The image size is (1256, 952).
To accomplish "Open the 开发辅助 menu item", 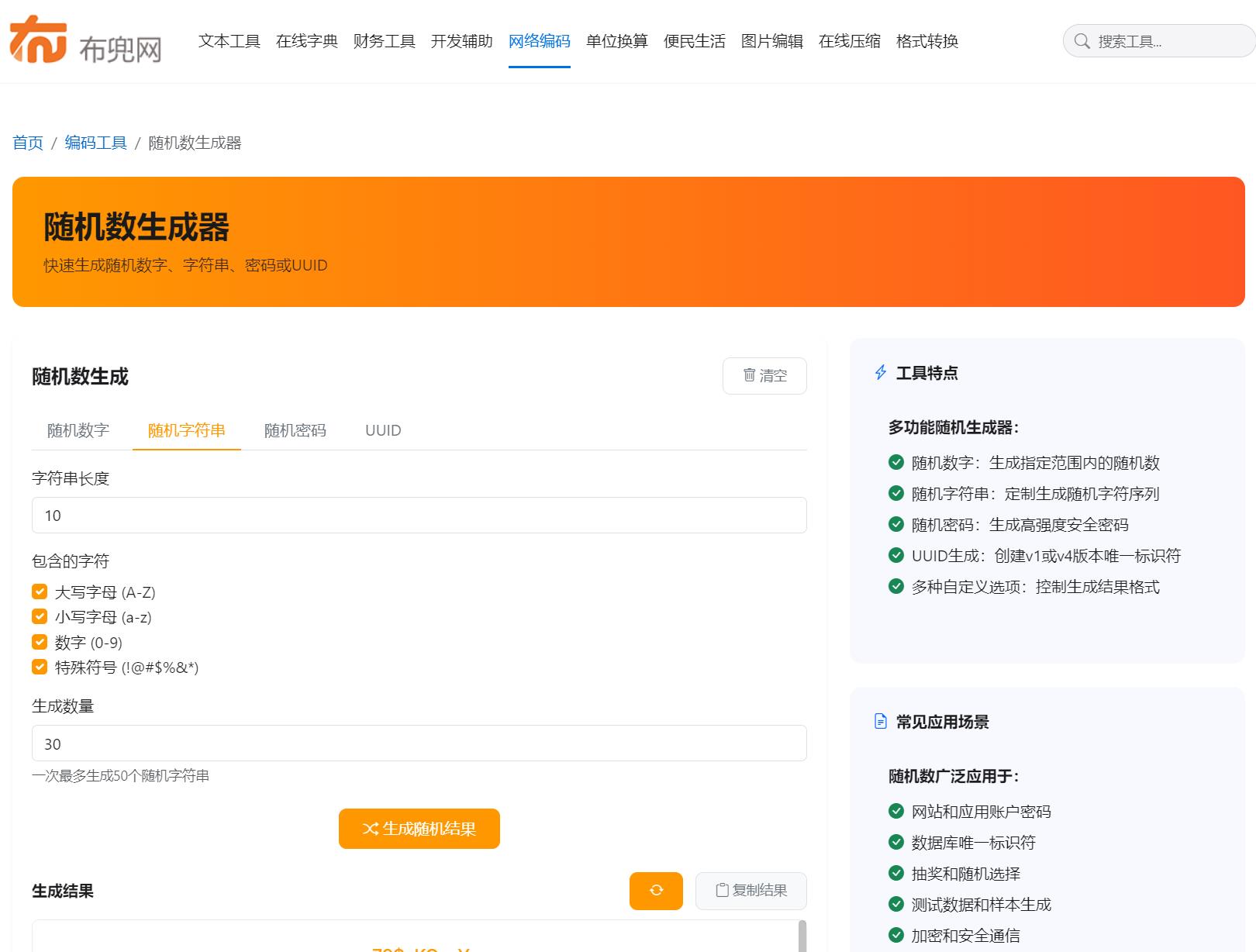I will [x=461, y=42].
